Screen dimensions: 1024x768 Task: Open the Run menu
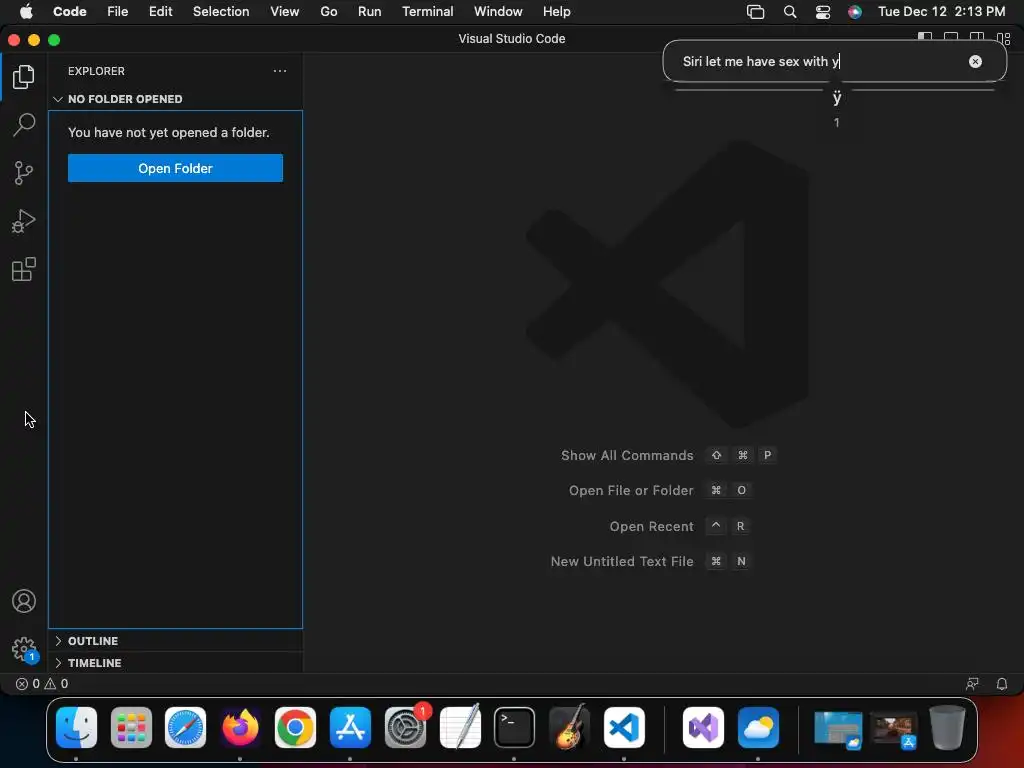pos(370,11)
